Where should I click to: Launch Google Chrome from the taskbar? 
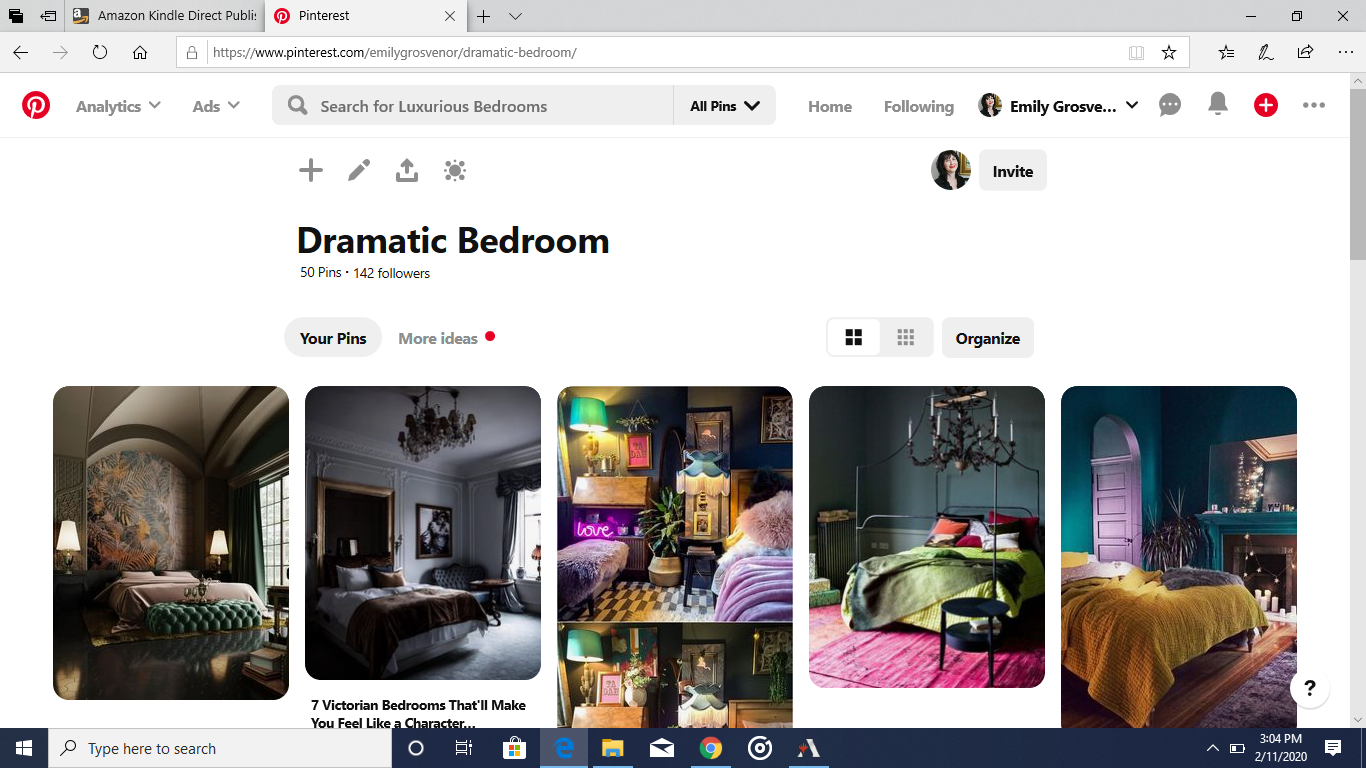(x=711, y=748)
